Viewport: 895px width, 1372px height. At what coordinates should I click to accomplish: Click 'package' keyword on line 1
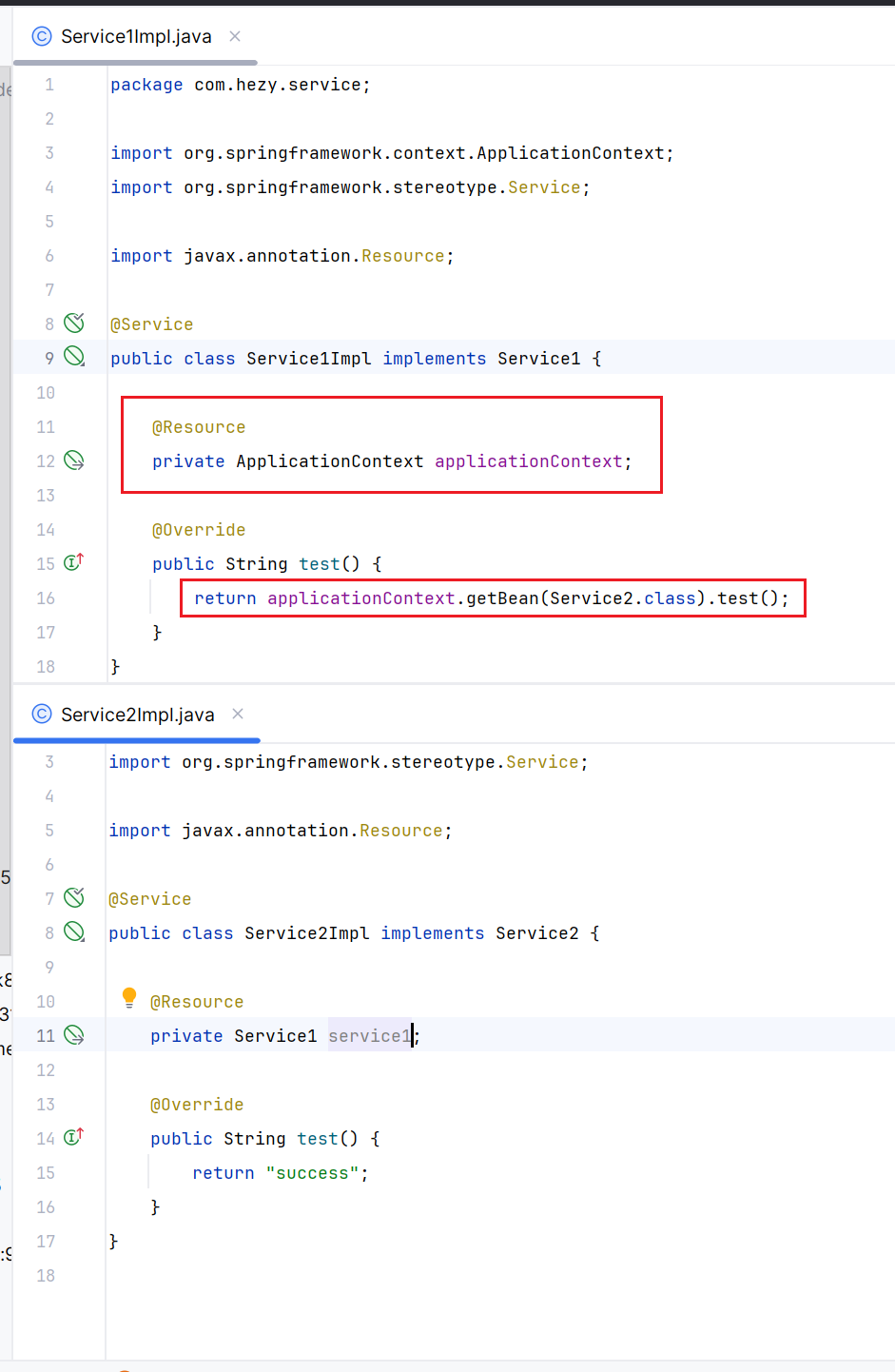146,85
